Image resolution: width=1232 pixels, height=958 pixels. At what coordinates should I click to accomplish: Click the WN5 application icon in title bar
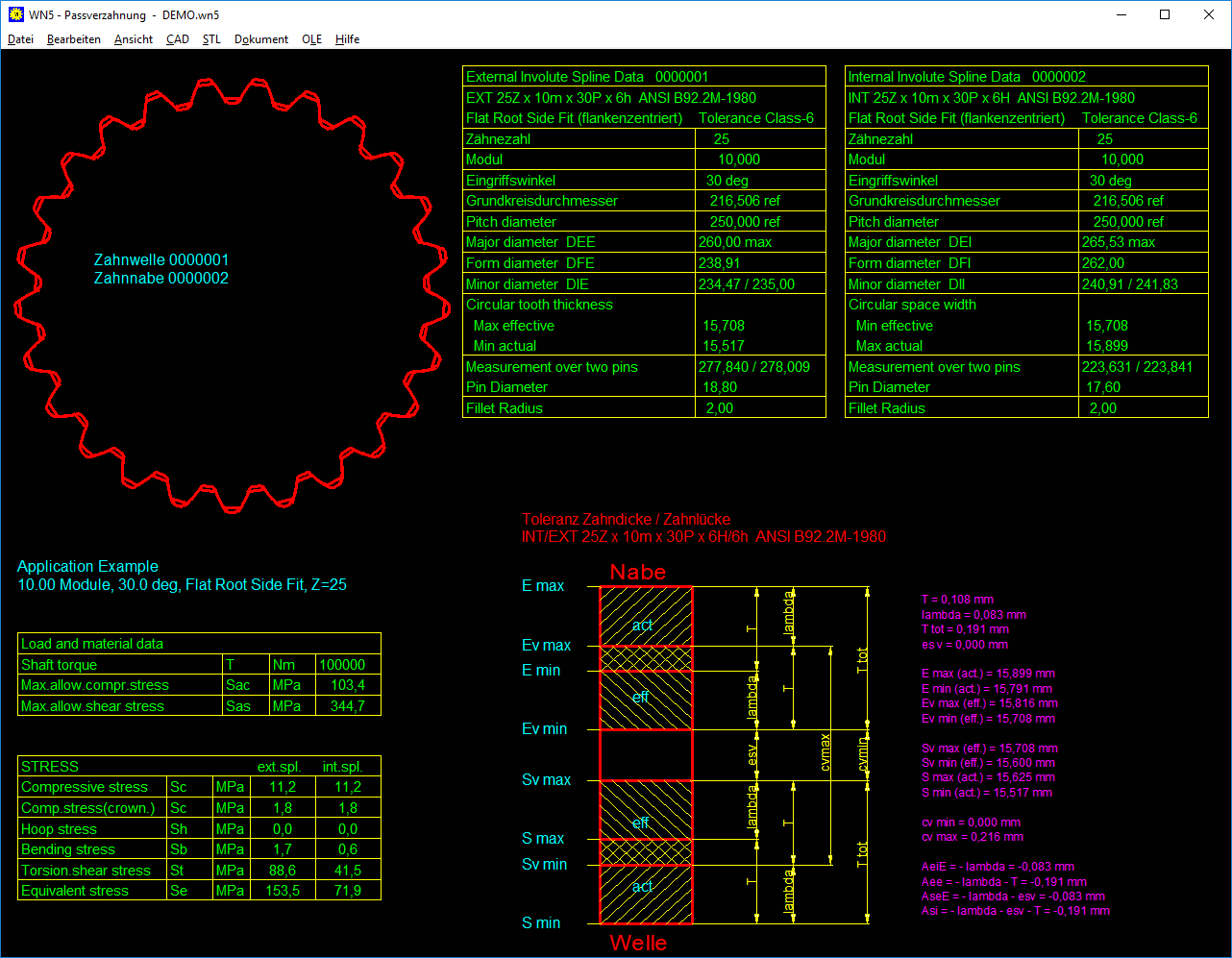[14, 14]
